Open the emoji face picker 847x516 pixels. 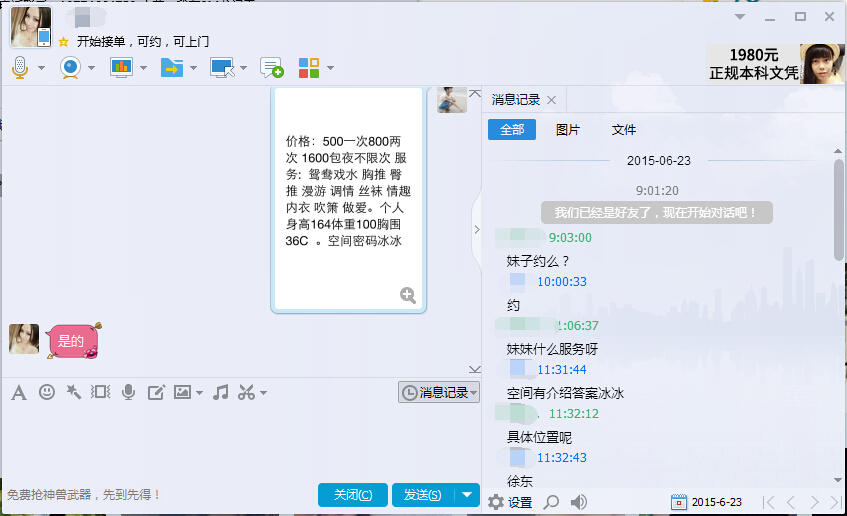47,392
